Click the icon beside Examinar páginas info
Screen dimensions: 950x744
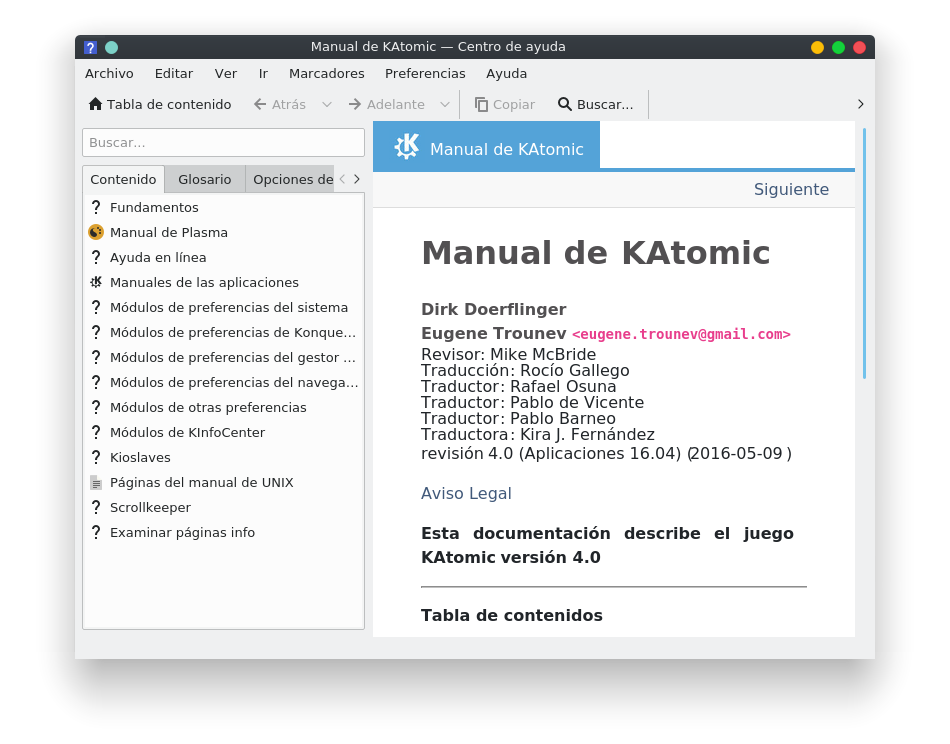96,533
